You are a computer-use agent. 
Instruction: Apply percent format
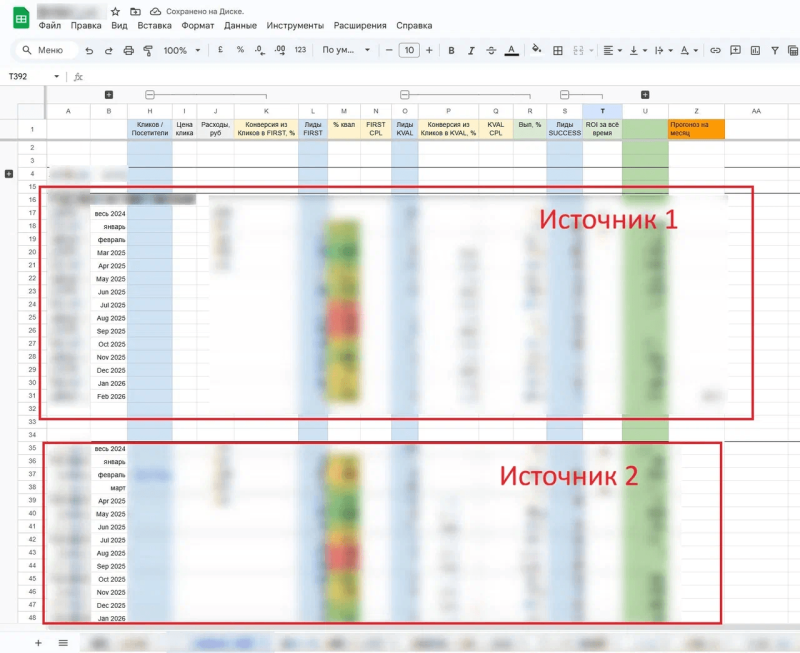(x=241, y=50)
